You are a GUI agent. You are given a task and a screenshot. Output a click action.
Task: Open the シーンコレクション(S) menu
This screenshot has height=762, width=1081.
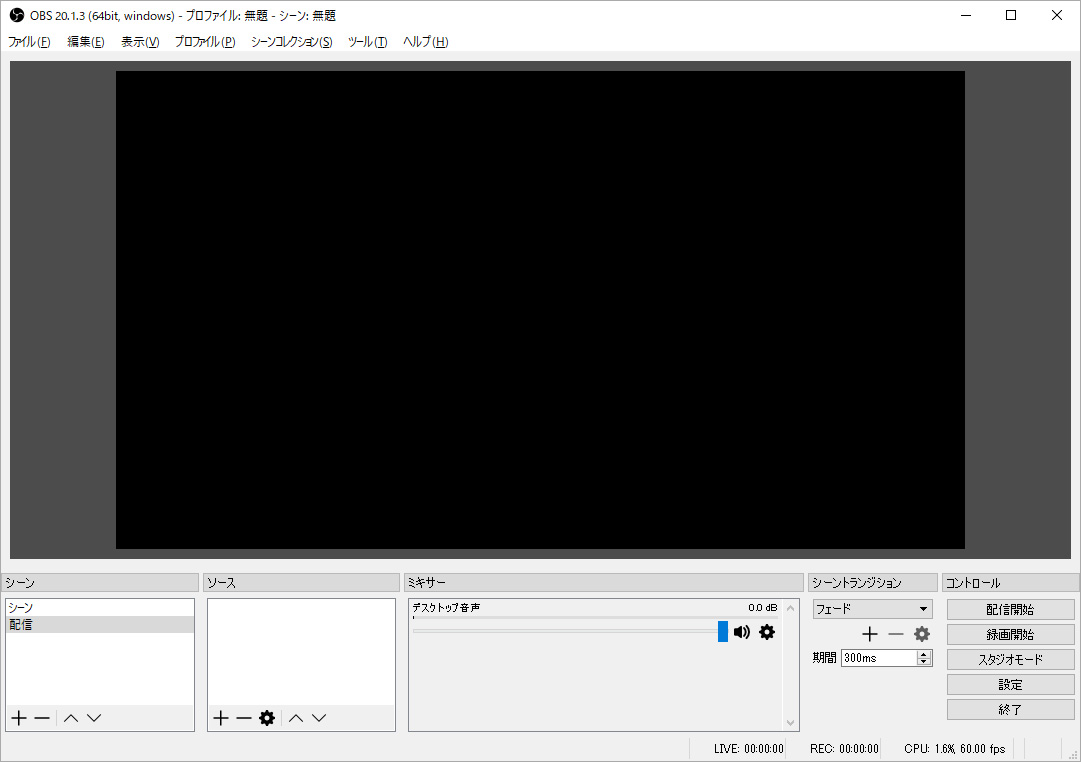[x=292, y=41]
